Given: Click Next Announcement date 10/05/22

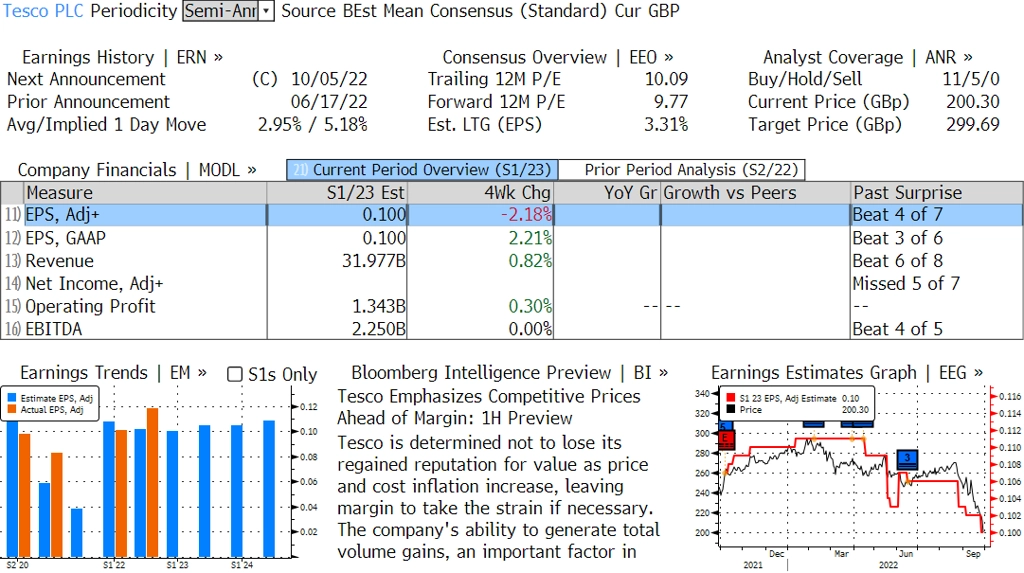Looking at the screenshot, I should (x=329, y=79).
